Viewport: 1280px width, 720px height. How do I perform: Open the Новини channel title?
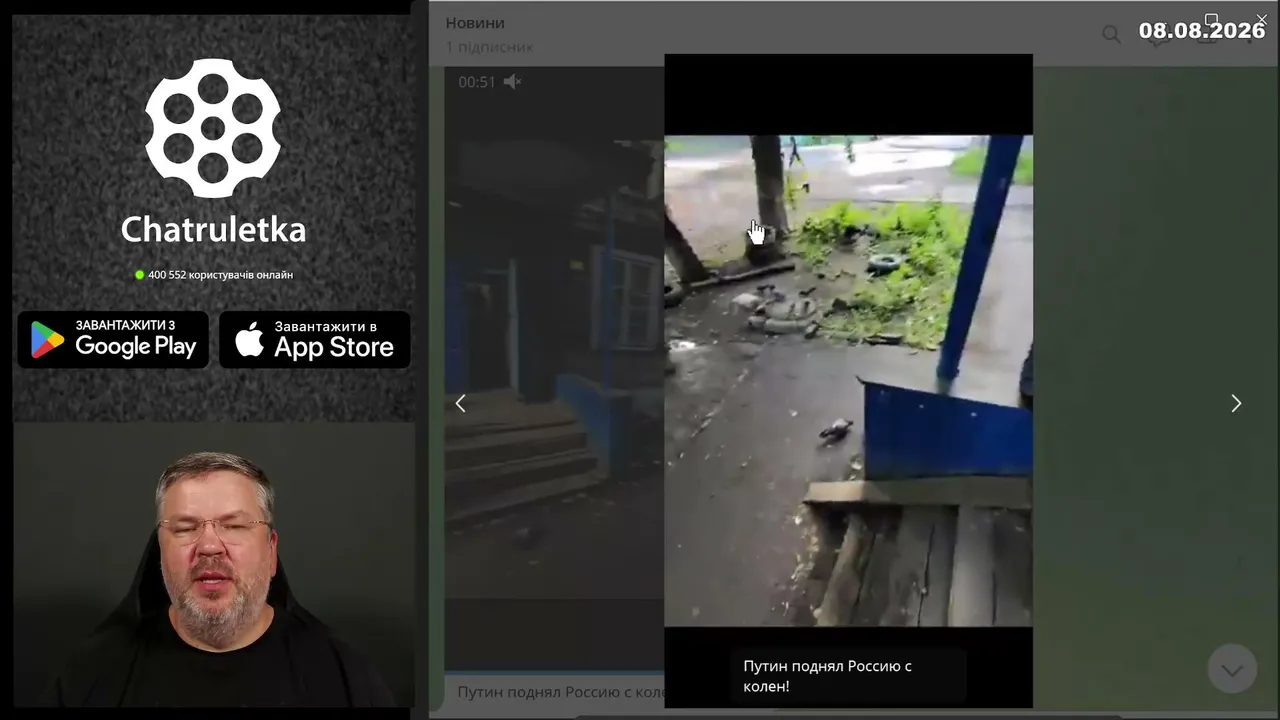[x=475, y=23]
